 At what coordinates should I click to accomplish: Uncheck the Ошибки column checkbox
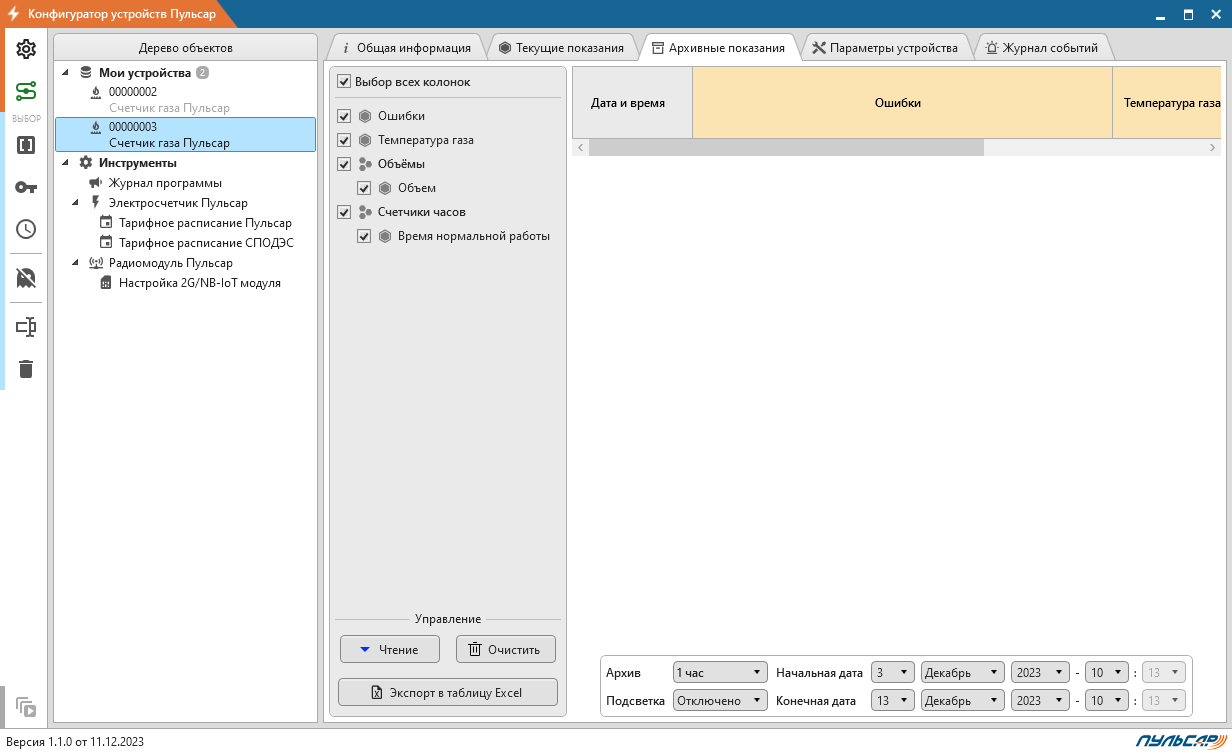point(344,116)
